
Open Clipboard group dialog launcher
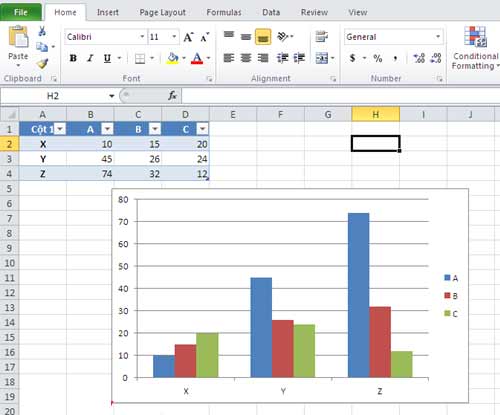click(x=54, y=79)
